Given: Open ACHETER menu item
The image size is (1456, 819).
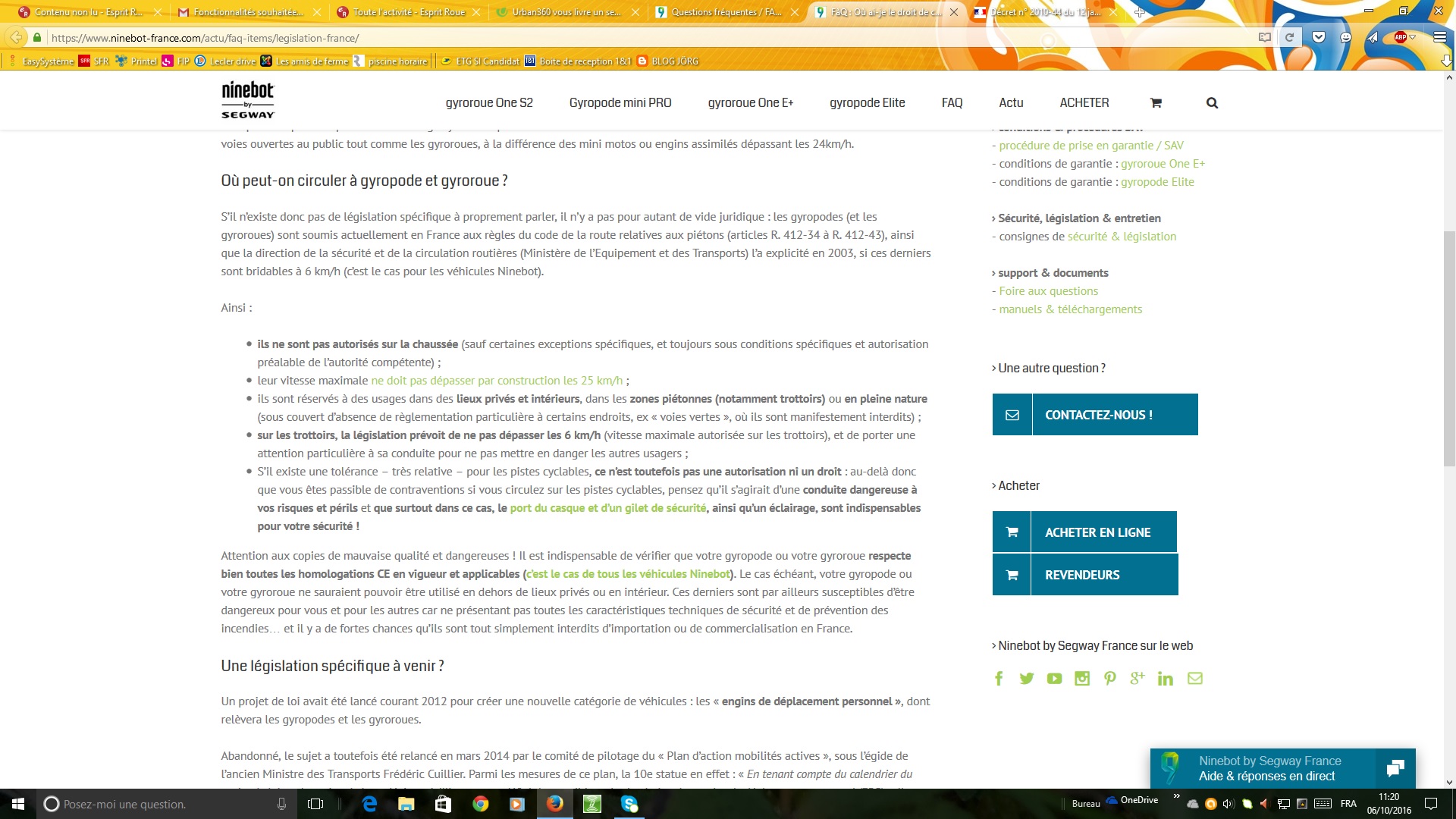Looking at the screenshot, I should point(1084,103).
